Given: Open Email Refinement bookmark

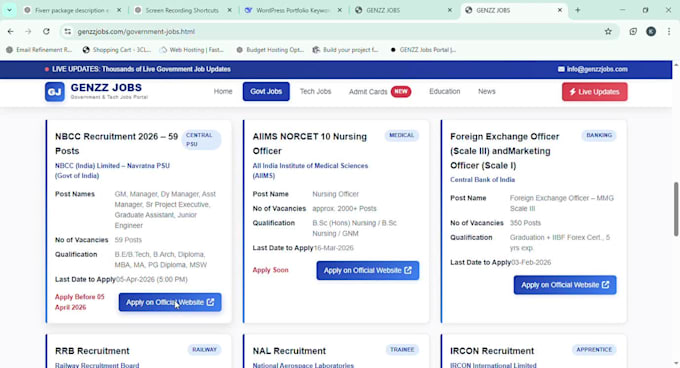Looking at the screenshot, I should point(39,50).
